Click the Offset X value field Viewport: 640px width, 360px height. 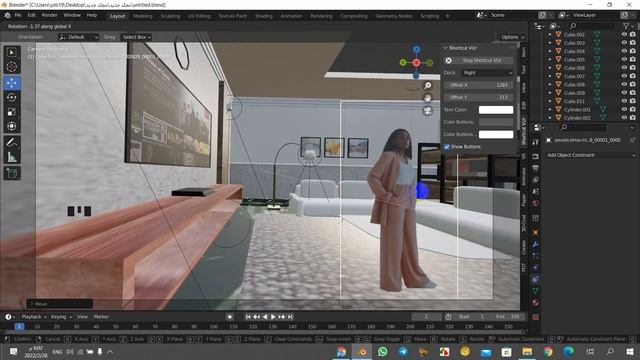[478, 85]
